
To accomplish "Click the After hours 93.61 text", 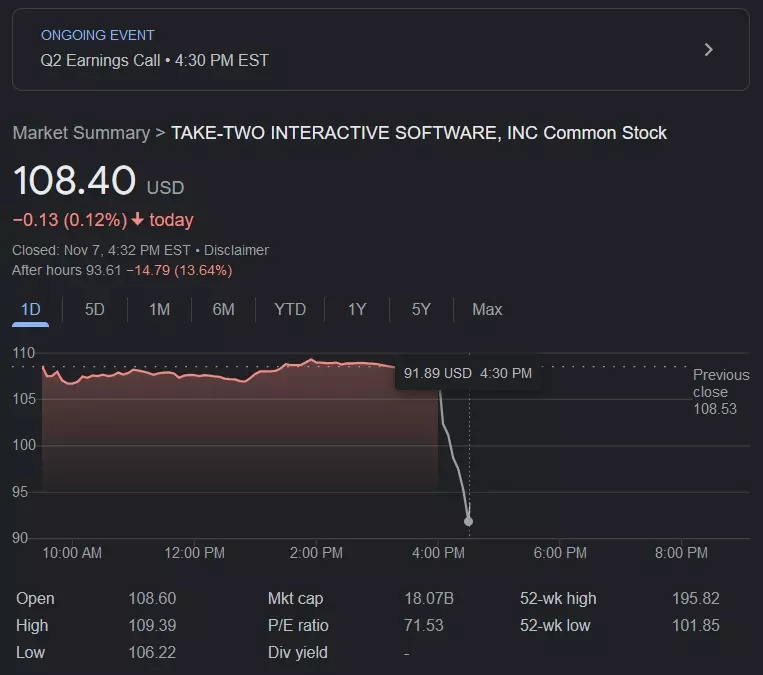I will coord(67,270).
